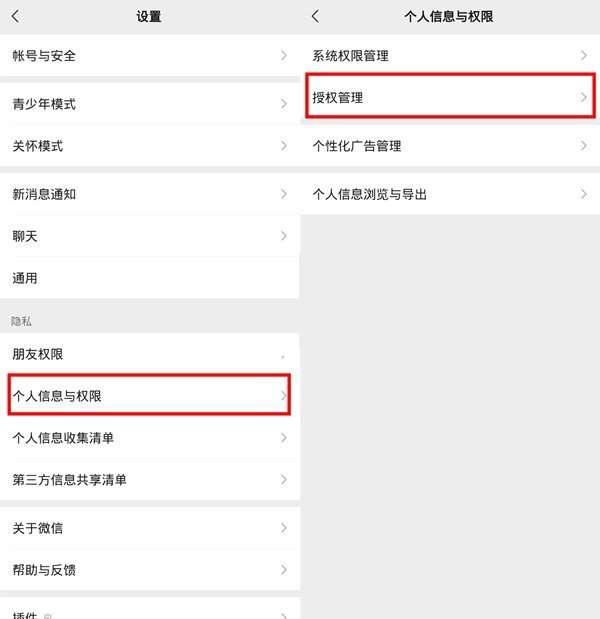Screen dimensions: 600x619
Task: Click arrow next to 关于微信
Action: click(283, 528)
